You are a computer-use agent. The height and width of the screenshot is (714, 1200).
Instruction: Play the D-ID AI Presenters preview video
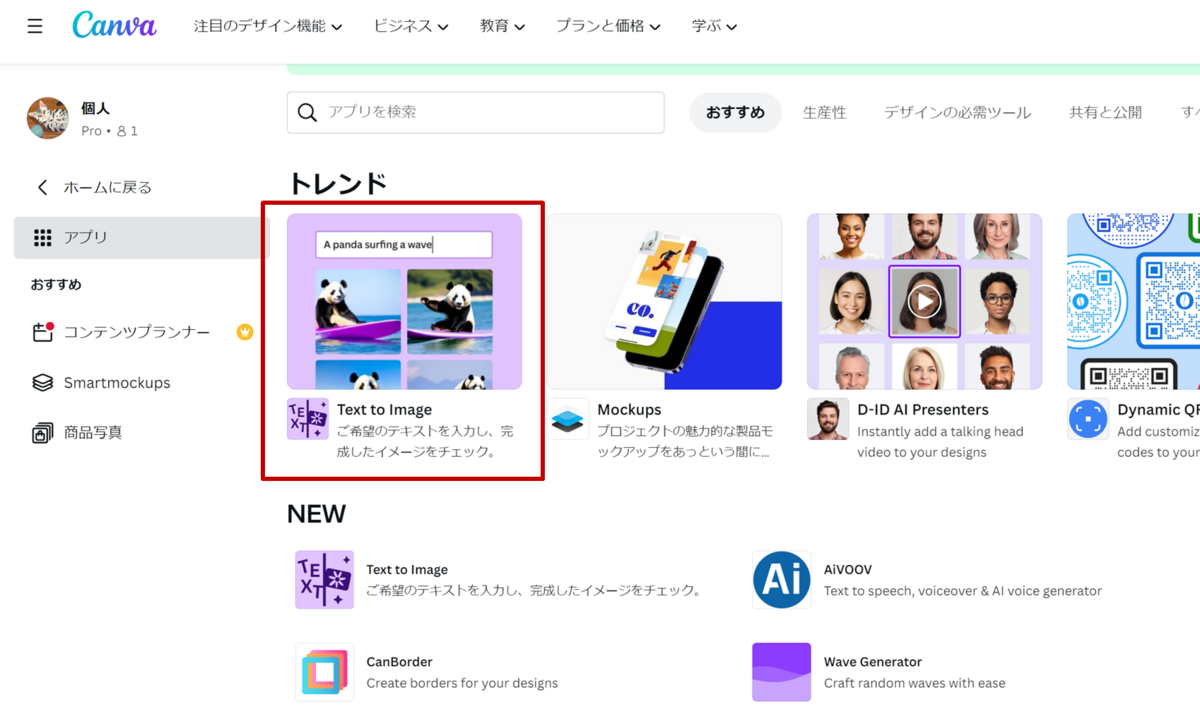pyautogui.click(x=924, y=301)
